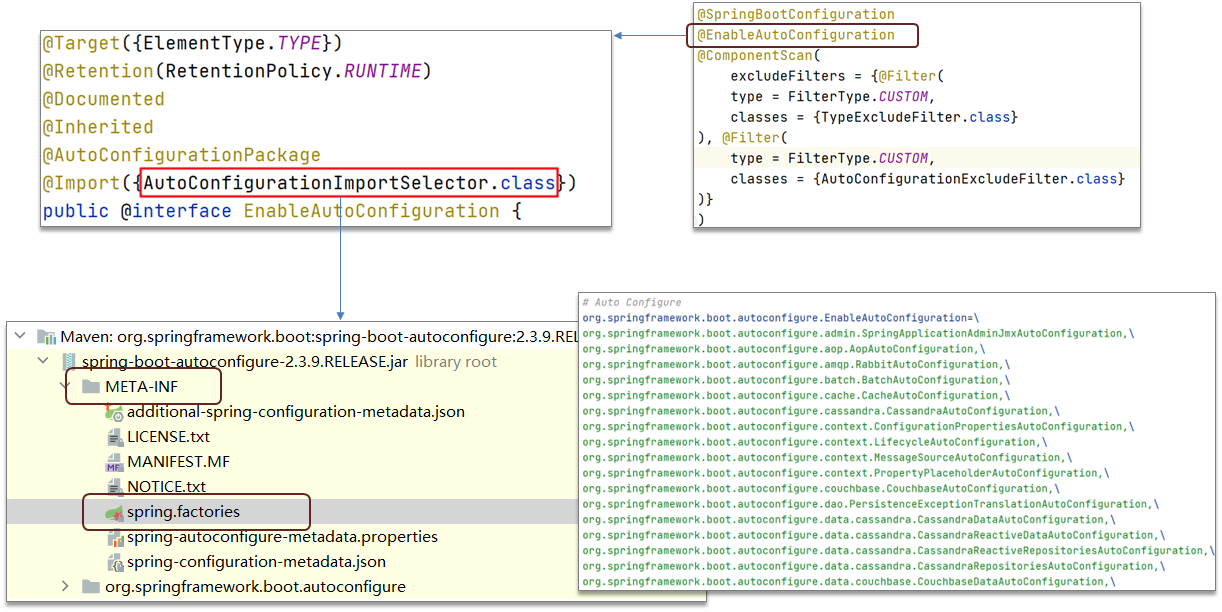
Task: Select NOTICE.txt in the tree
Action: tap(166, 487)
